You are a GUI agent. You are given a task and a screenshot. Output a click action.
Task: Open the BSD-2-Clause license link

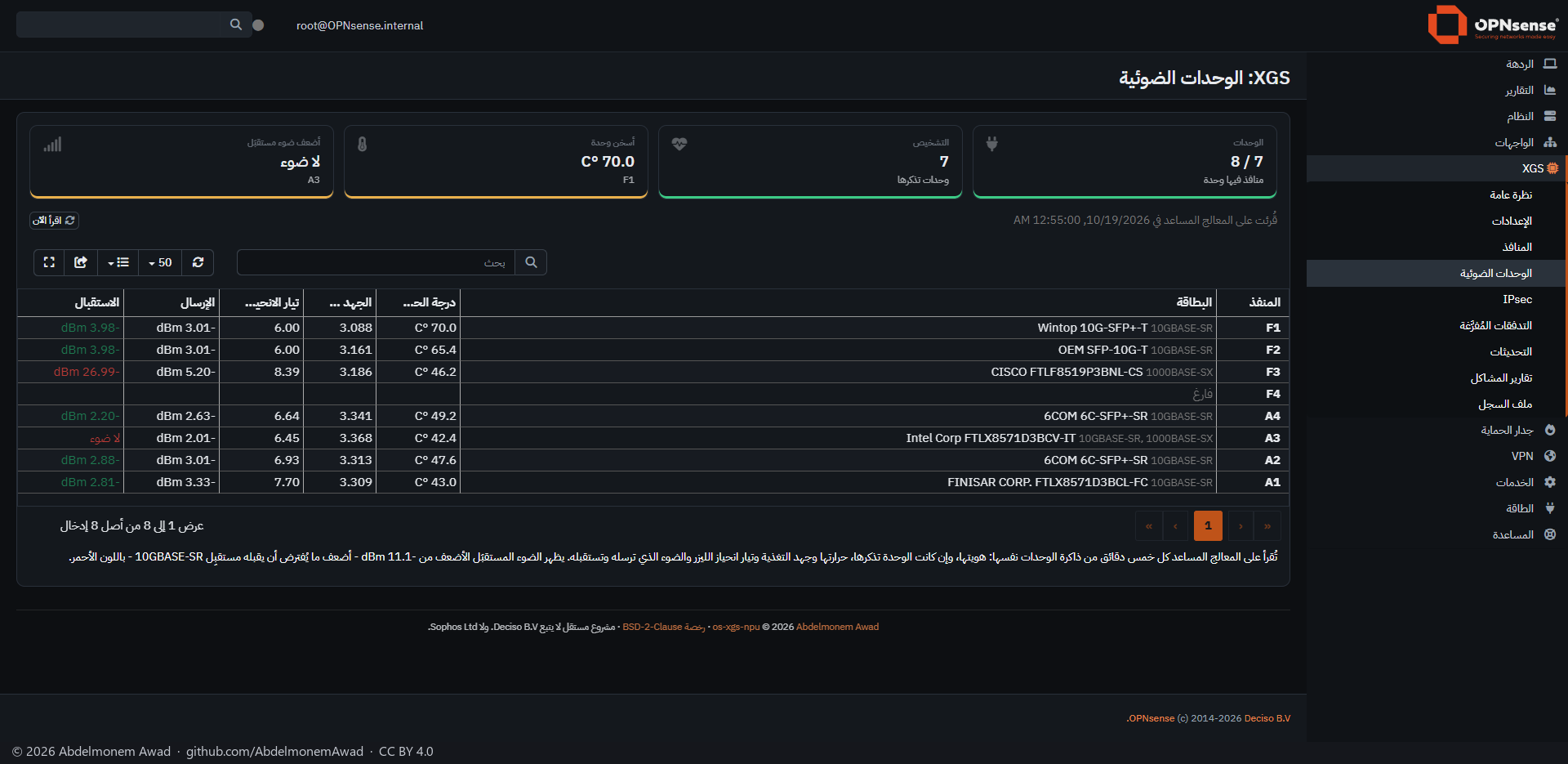pos(664,627)
